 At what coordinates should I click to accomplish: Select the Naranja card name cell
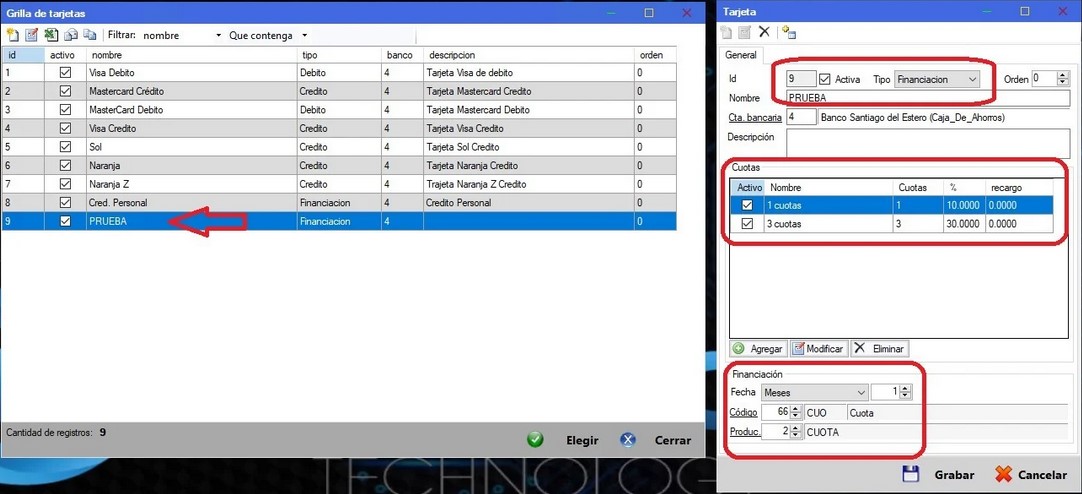(x=192, y=166)
